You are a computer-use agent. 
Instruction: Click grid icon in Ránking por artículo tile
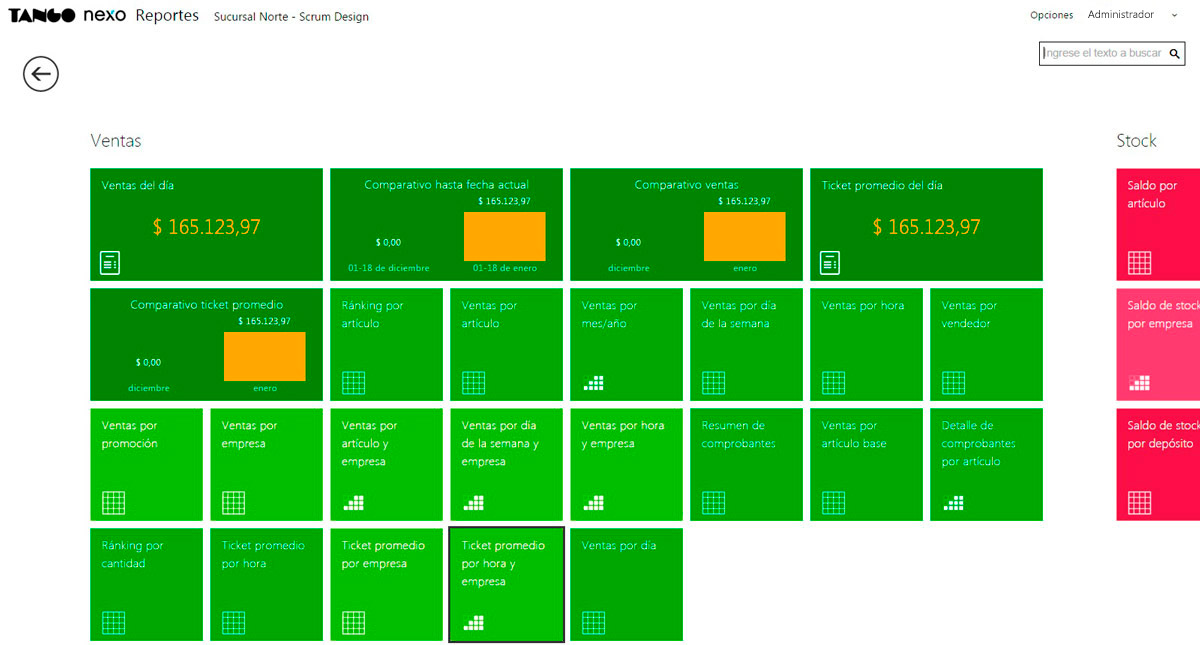(x=353, y=383)
